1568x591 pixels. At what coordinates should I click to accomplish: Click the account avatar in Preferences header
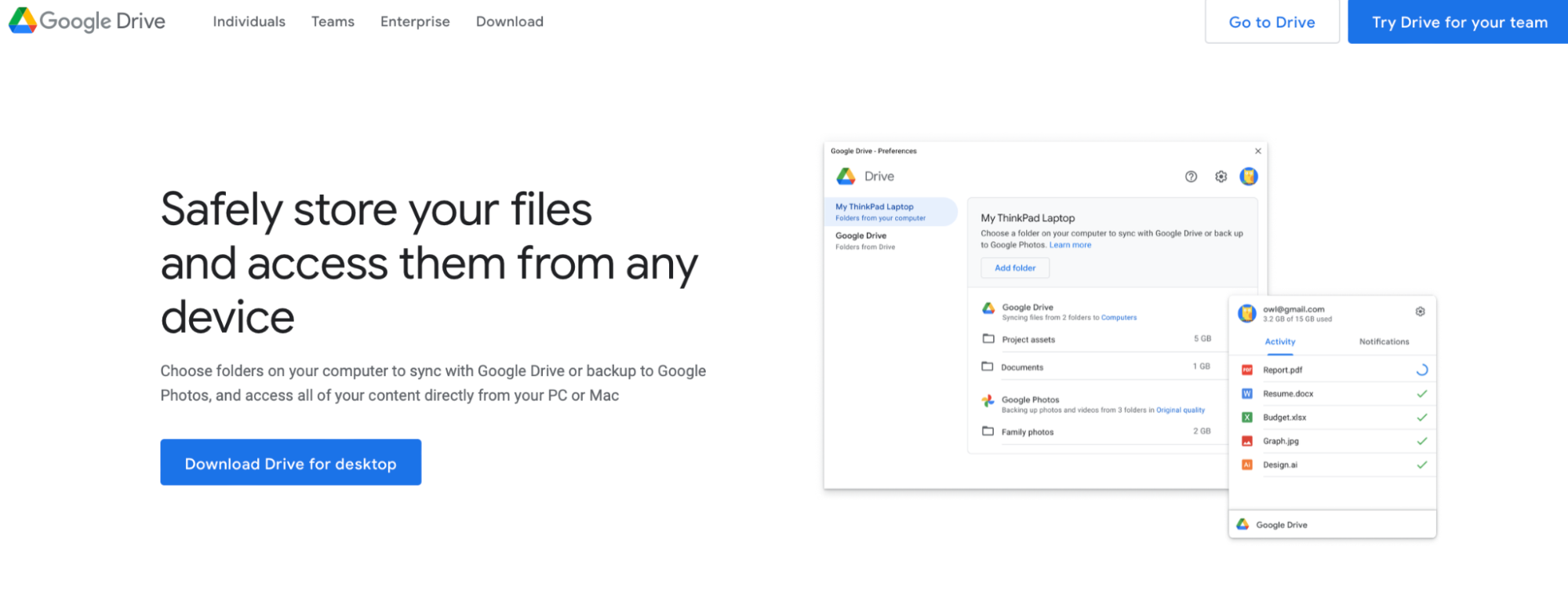pyautogui.click(x=1249, y=177)
